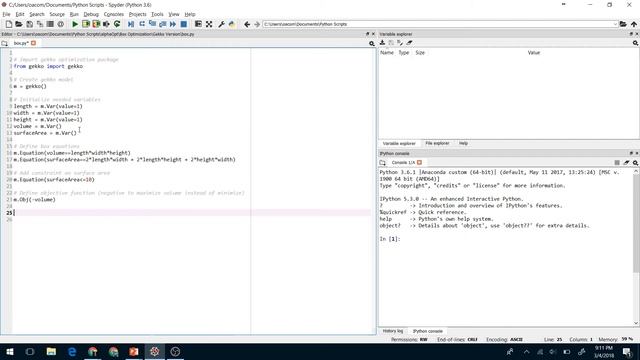Open the Tools menu

pyautogui.click(x=157, y=14)
